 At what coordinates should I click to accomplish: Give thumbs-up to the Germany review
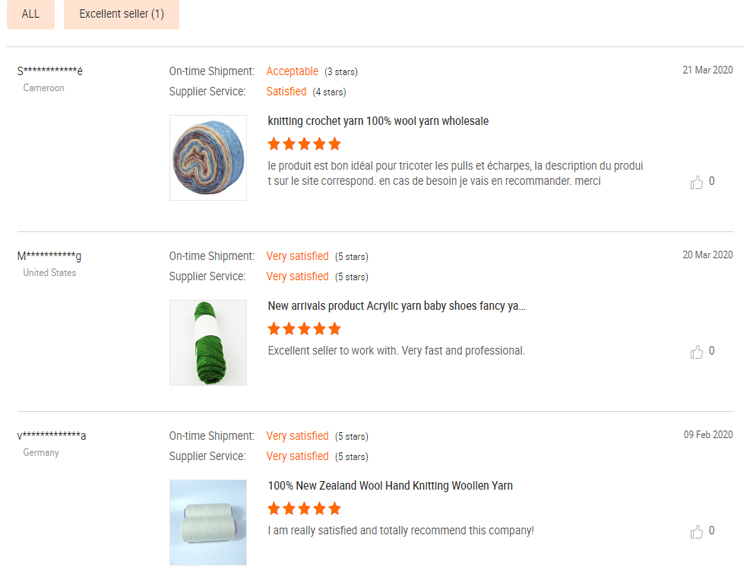696,531
